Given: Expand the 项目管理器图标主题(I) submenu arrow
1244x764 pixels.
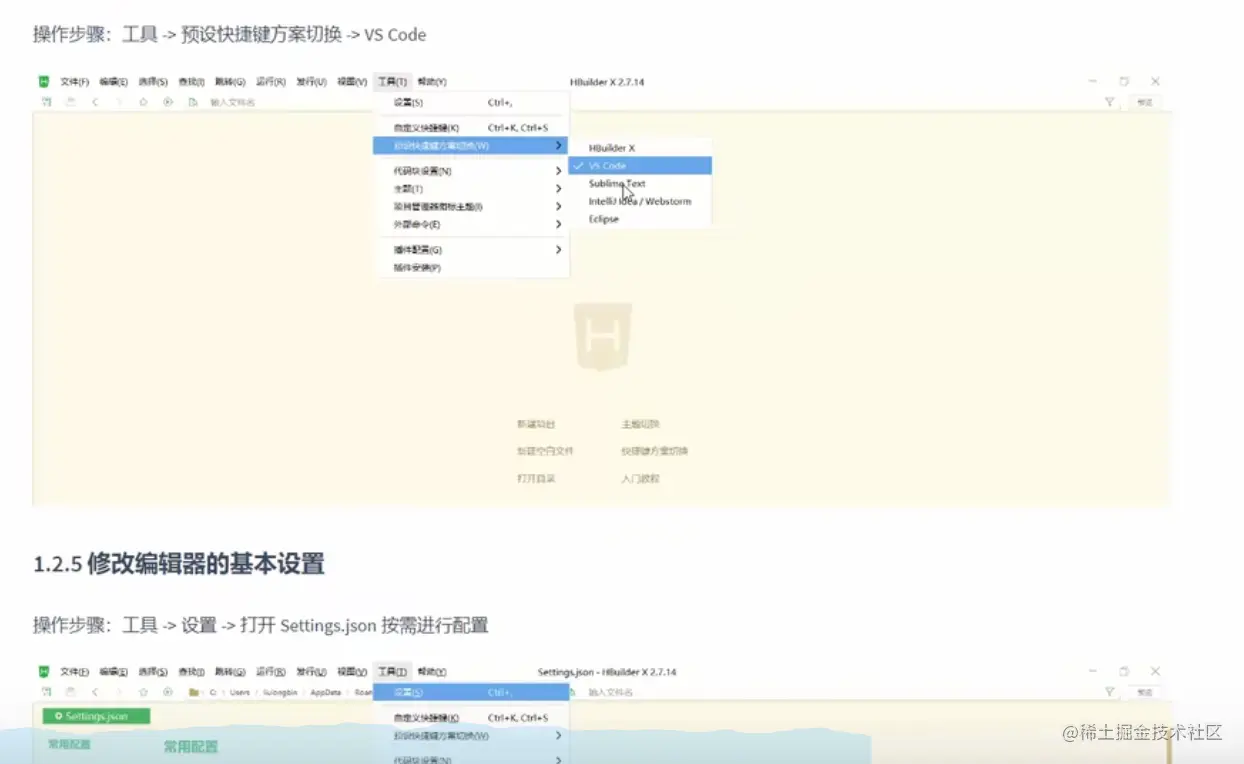Looking at the screenshot, I should coord(559,207).
